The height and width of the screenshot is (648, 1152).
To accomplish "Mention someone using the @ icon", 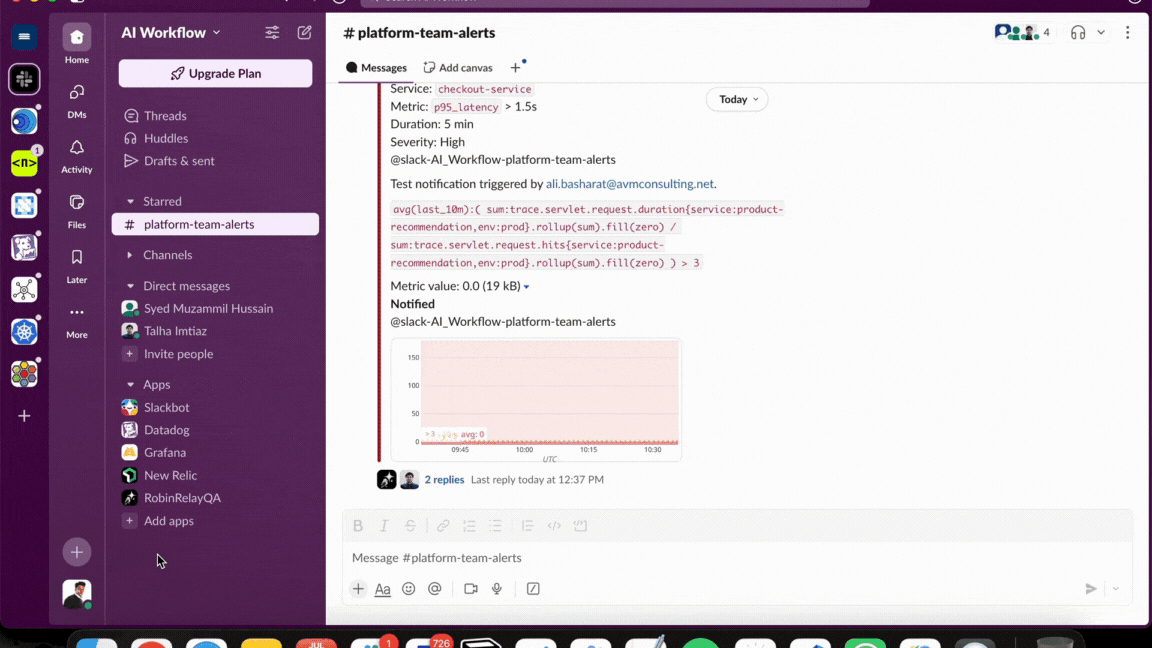I will coord(434,589).
